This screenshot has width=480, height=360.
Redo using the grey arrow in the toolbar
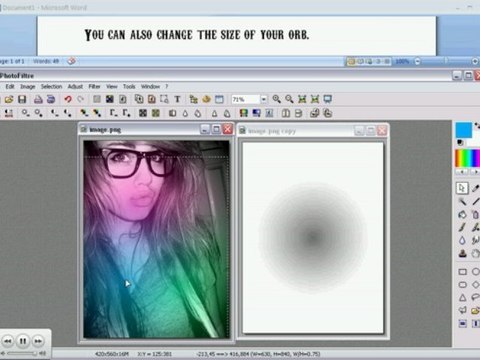[x=81, y=99]
